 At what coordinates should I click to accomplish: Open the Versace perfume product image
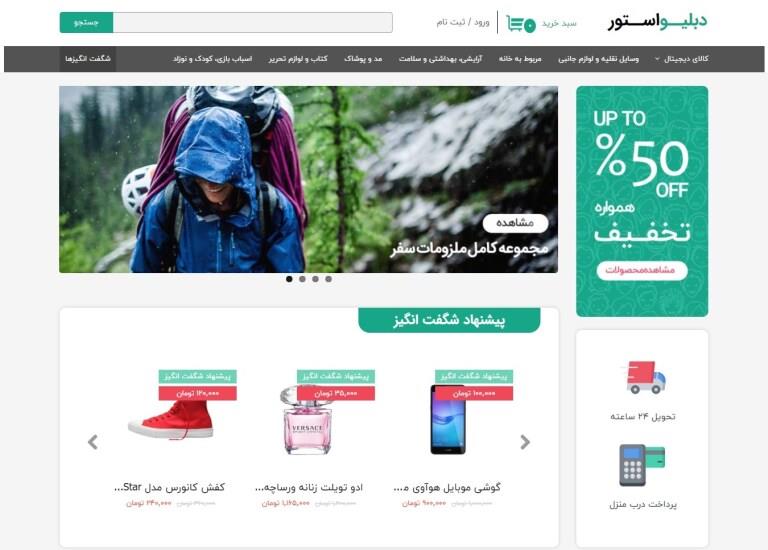click(x=308, y=420)
